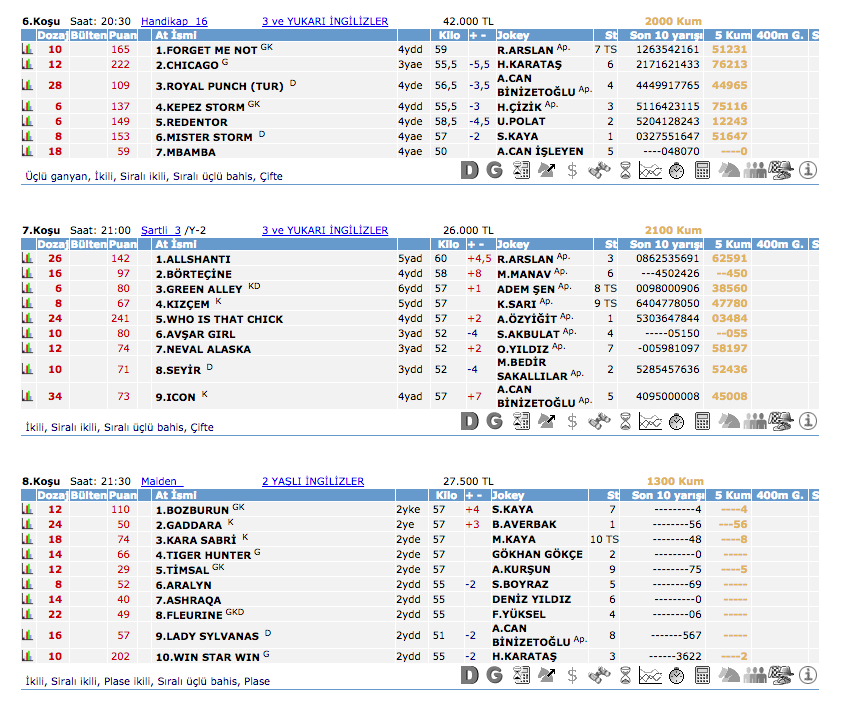Select the checkered flag icon in race 7
This screenshot has width=846, height=711.
(x=782, y=422)
